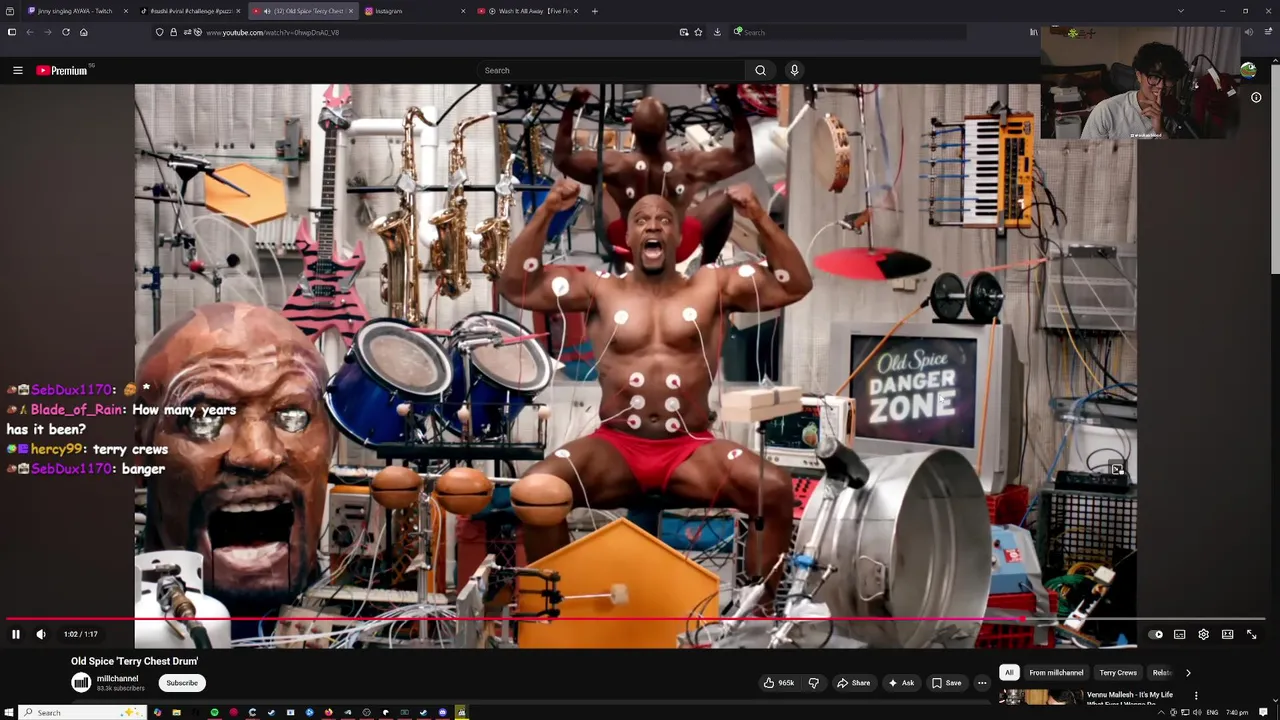Start voice search with microphone
The height and width of the screenshot is (720, 1280).
pos(794,70)
